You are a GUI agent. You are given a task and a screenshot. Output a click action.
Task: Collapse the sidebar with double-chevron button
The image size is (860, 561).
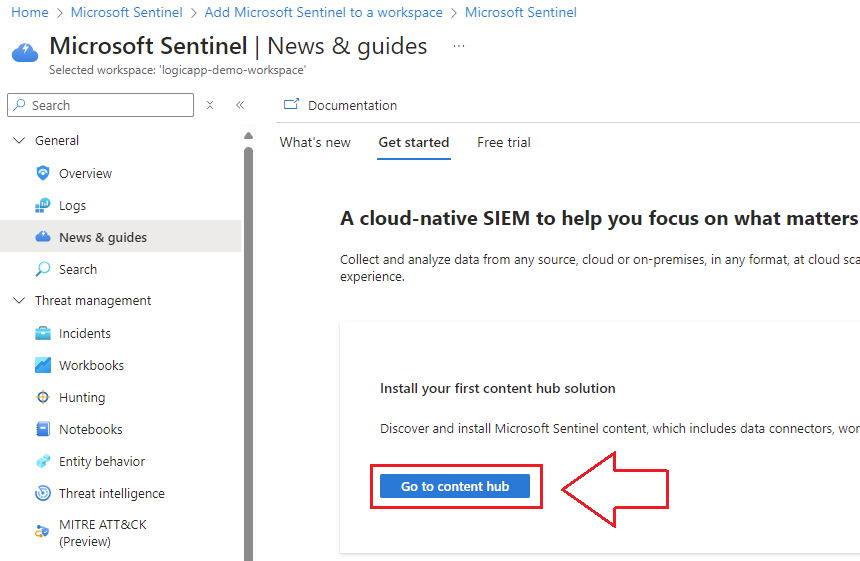pyautogui.click(x=240, y=105)
